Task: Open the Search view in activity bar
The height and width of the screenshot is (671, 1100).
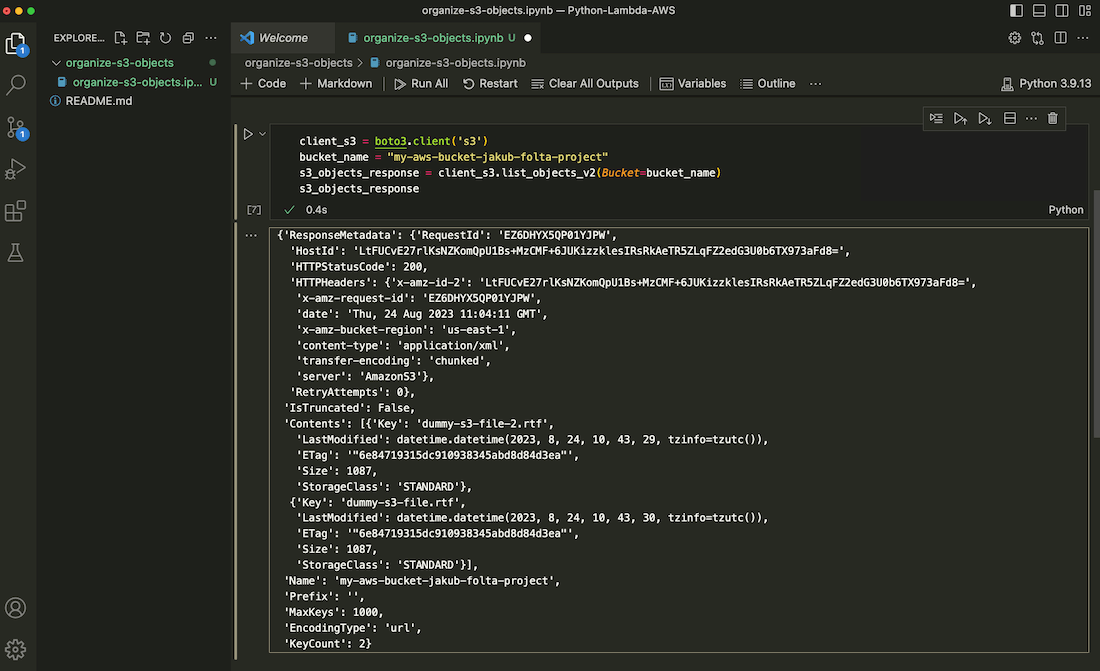Action: pyautogui.click(x=16, y=84)
